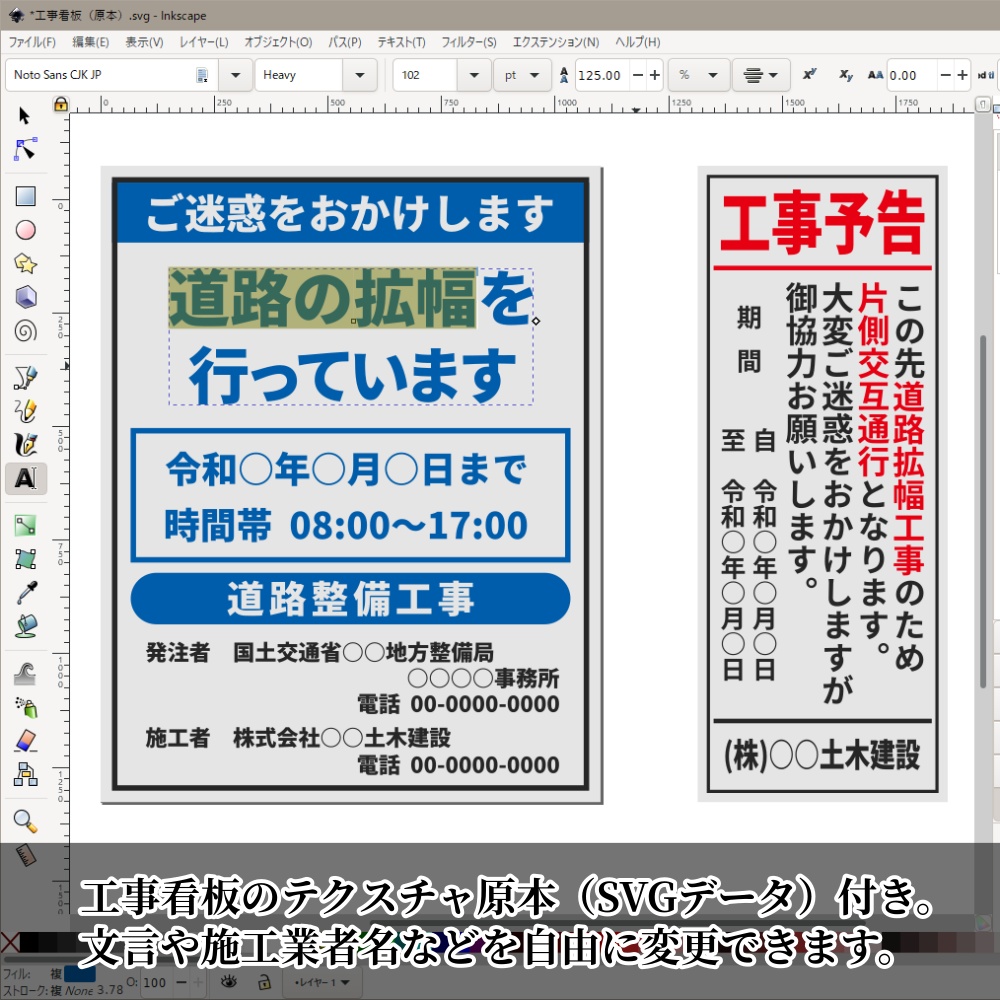Activate the Spiral tool
1000x1000 pixels.
[25, 331]
